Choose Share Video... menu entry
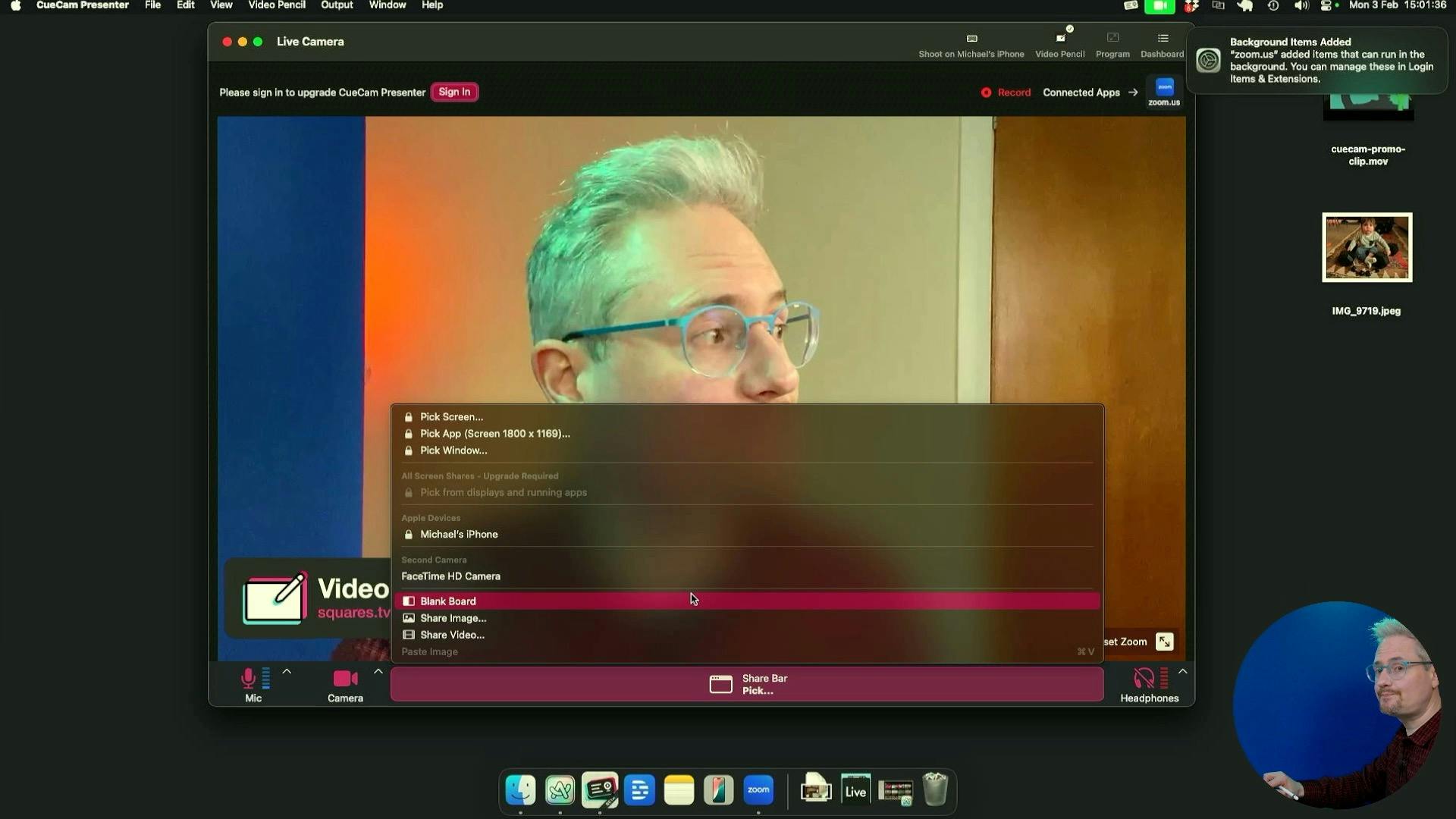Viewport: 1456px width, 819px height. point(747,635)
